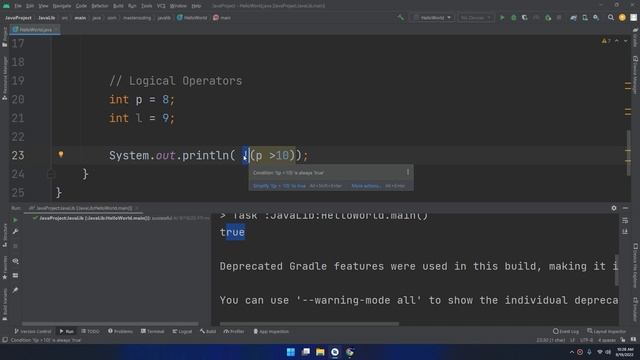Click the Sync Project with Gradle Files icon
The height and width of the screenshot is (360, 640).
(x=573, y=18)
